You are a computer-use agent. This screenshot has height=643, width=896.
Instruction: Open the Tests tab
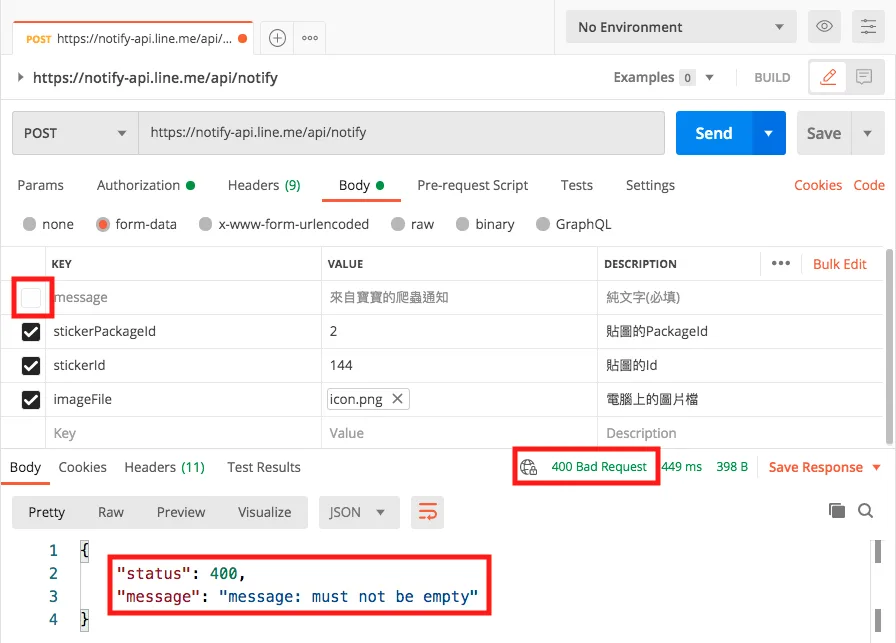coord(577,185)
